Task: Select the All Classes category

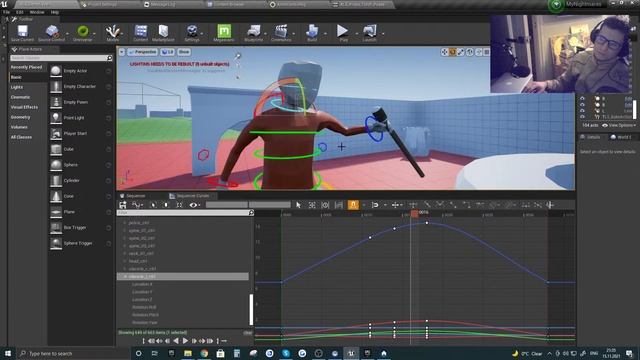Action: coord(21,137)
